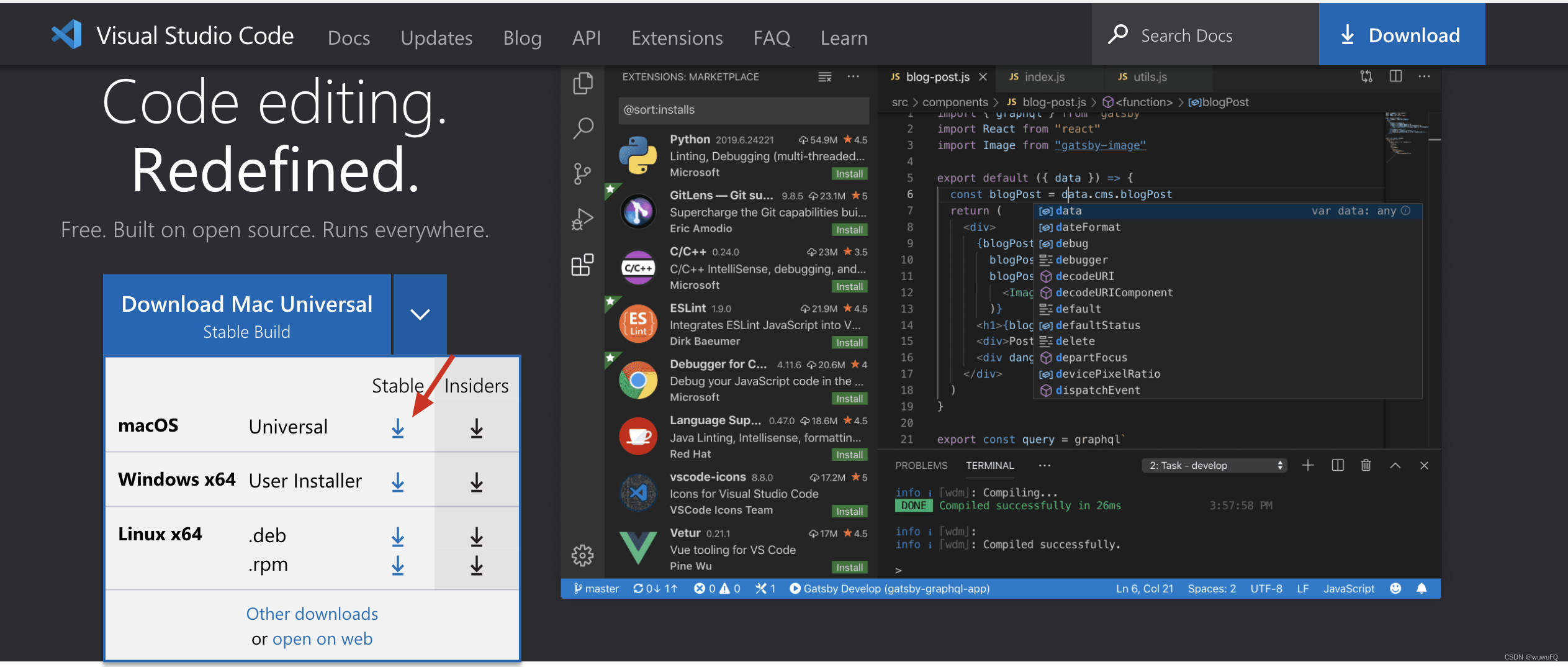Image resolution: width=1568 pixels, height=667 pixels.
Task: Click the feedback smiley in status bar
Action: 1395,588
